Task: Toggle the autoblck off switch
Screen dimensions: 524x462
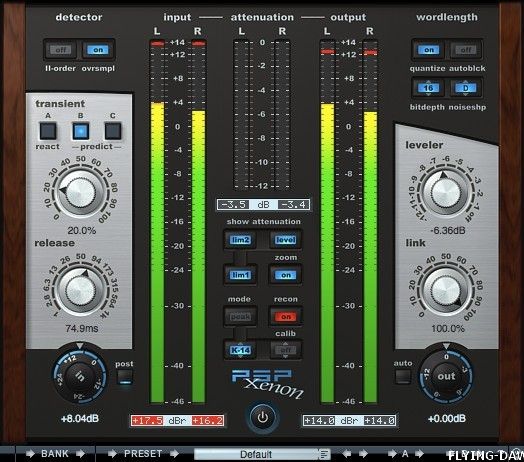Action: pyautogui.click(x=466, y=50)
